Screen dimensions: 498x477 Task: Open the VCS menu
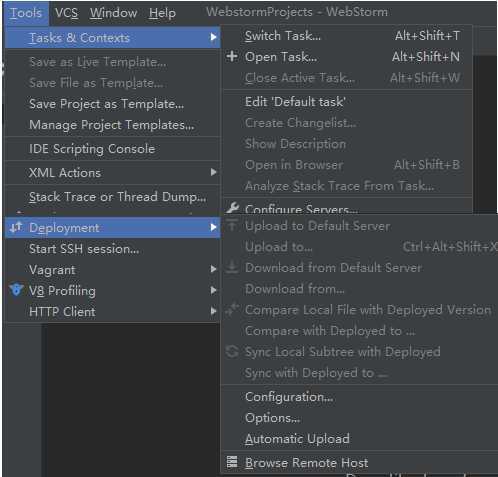[66, 13]
